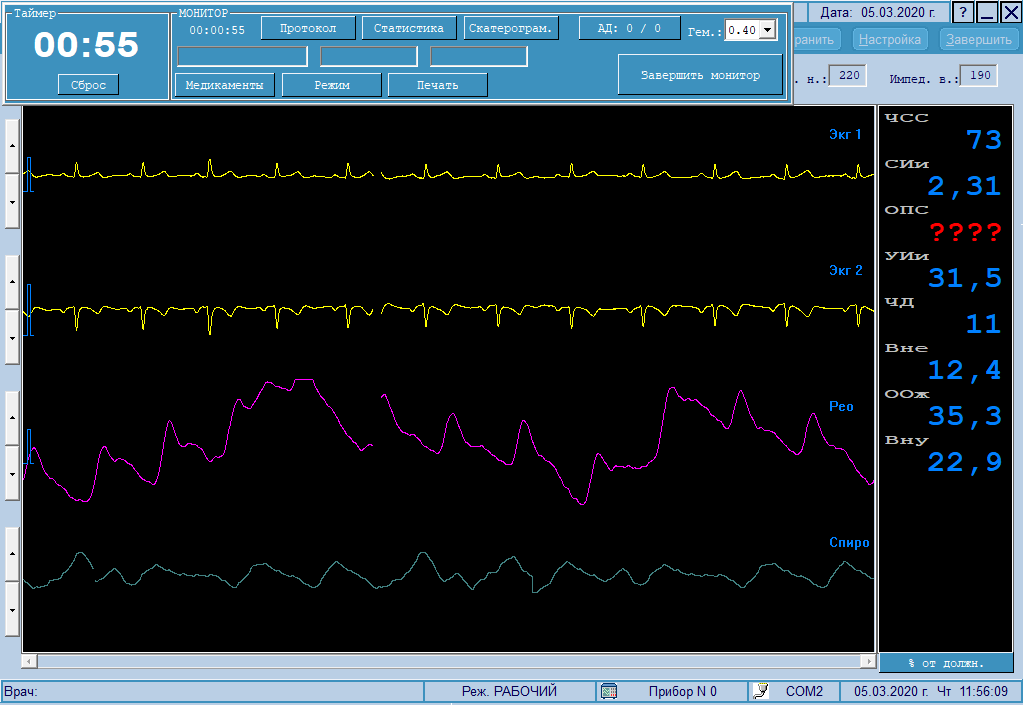The width and height of the screenshot is (1023, 705).
Task: Click the 00:55 timer display
Action: point(86,45)
